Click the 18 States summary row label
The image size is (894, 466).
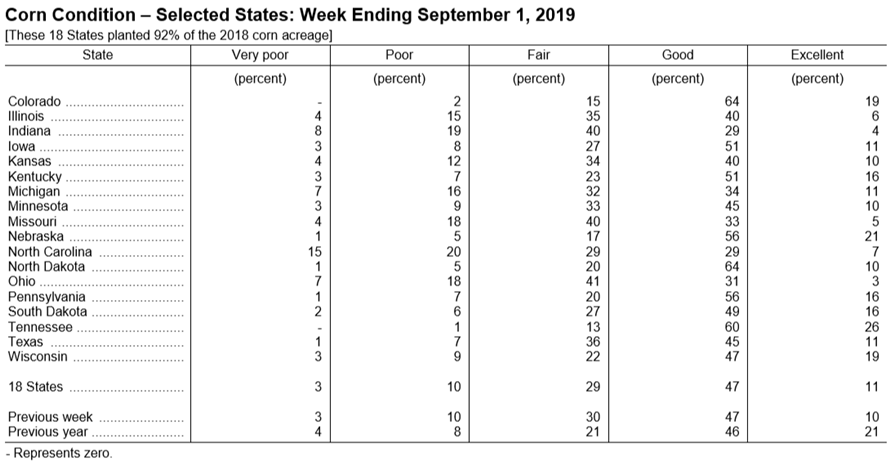tap(35, 387)
